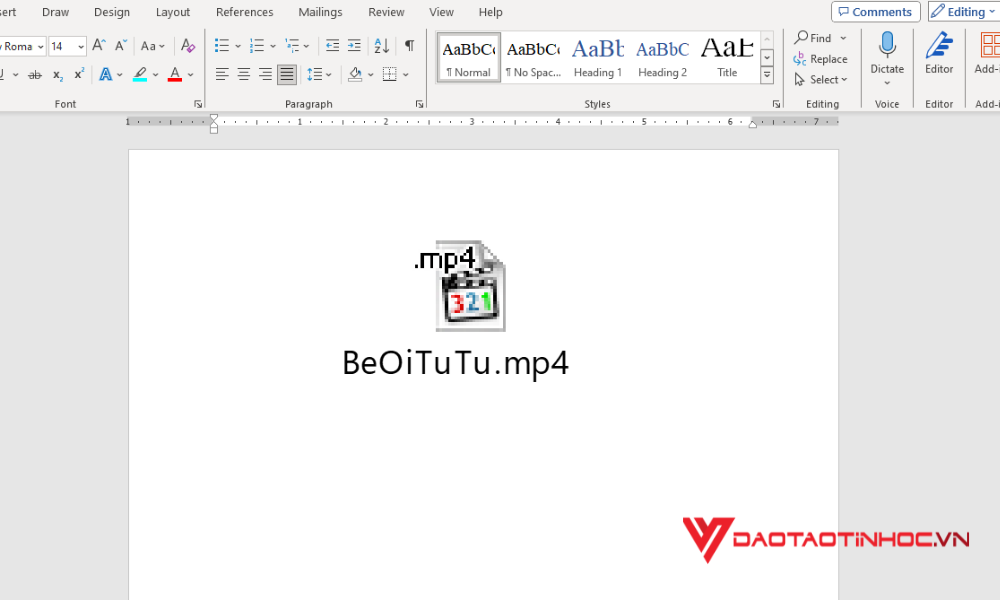Apply borders to paragraph
This screenshot has width=1000, height=600.
(x=390, y=75)
